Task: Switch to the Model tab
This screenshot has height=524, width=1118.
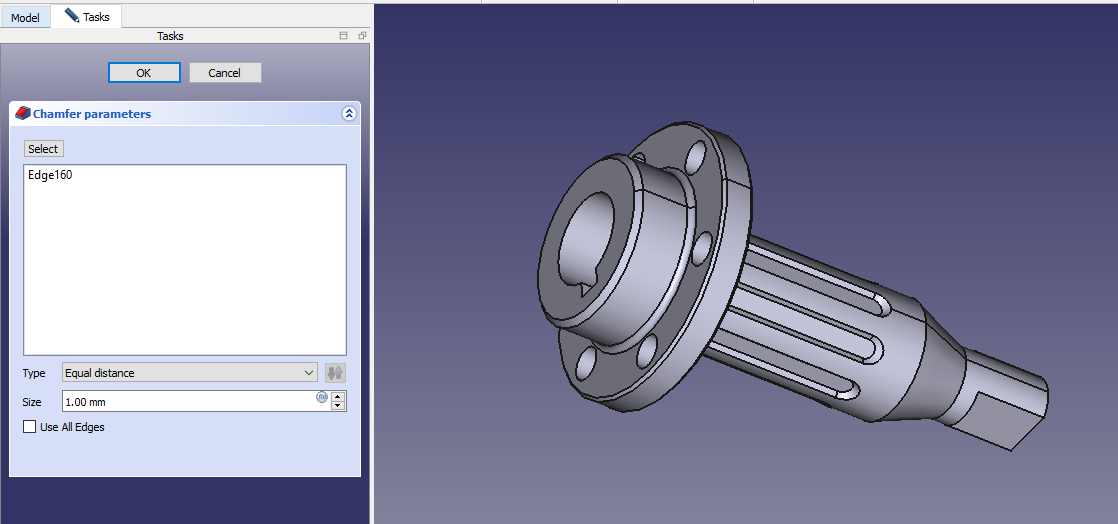Action: click(25, 17)
